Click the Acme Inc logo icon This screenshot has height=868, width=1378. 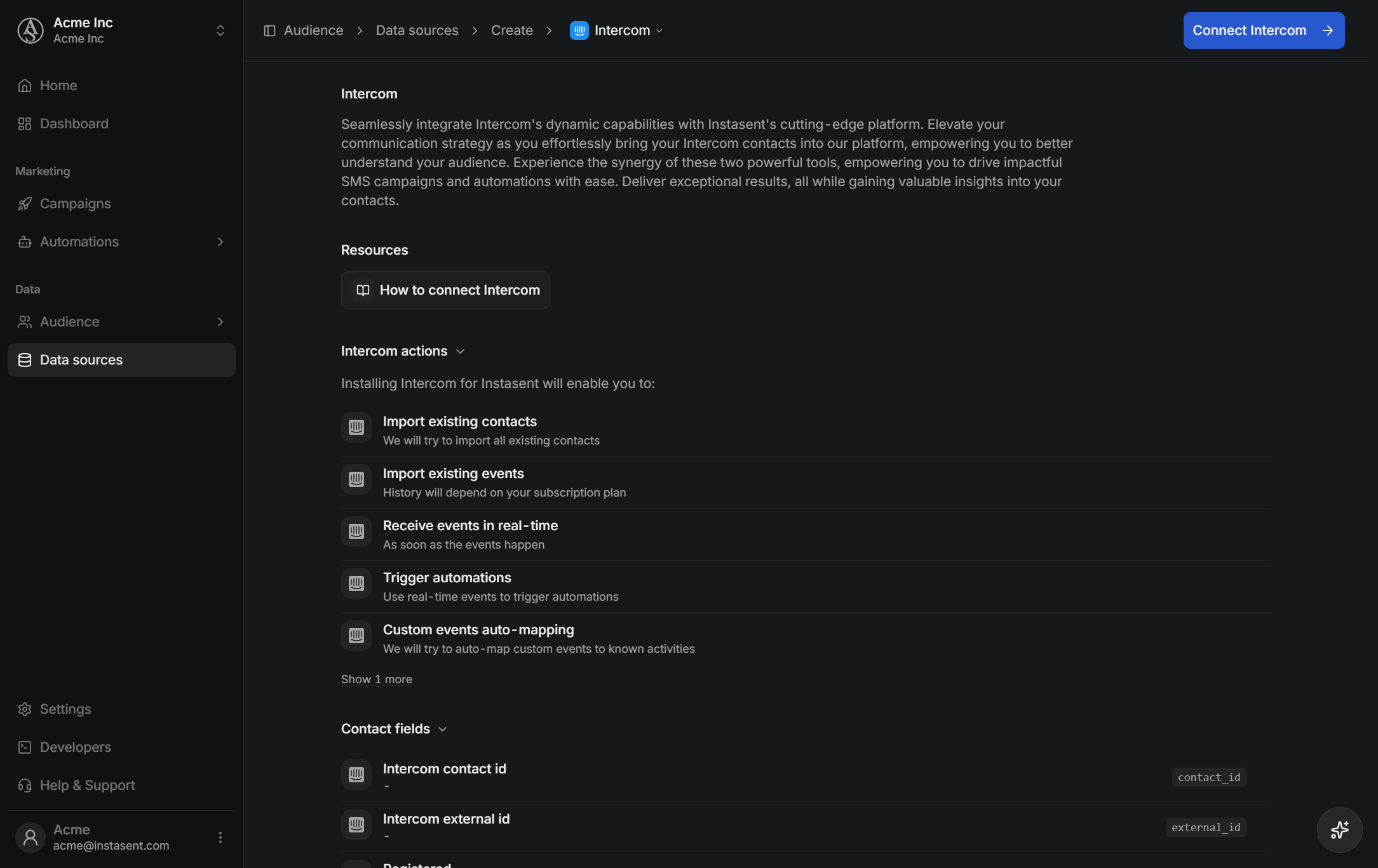click(x=30, y=30)
